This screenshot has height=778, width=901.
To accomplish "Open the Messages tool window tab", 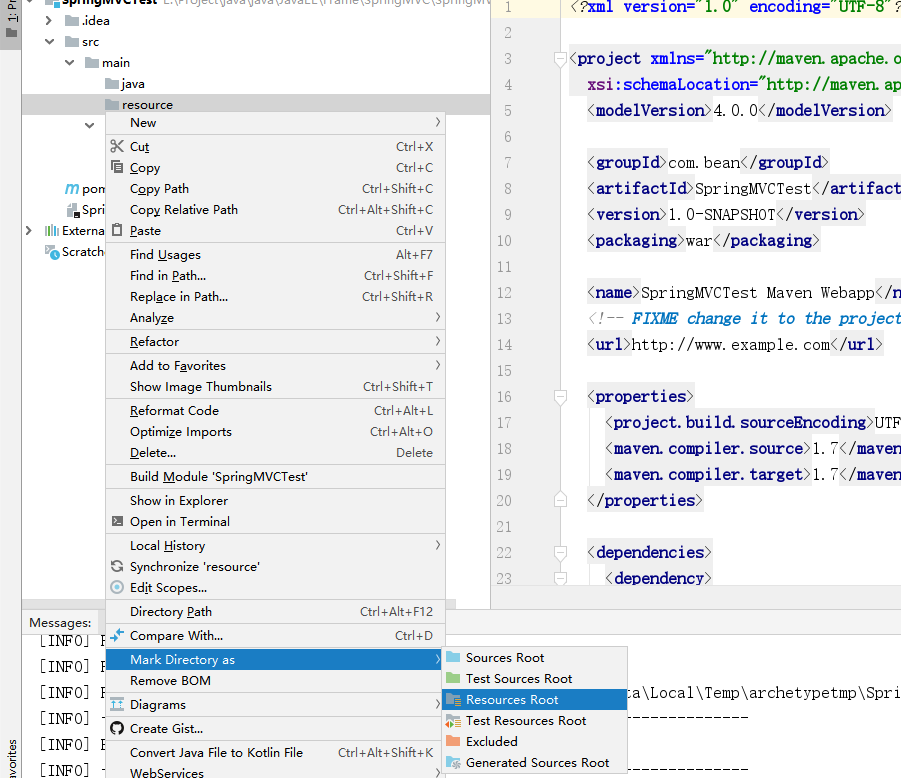I will click(60, 622).
